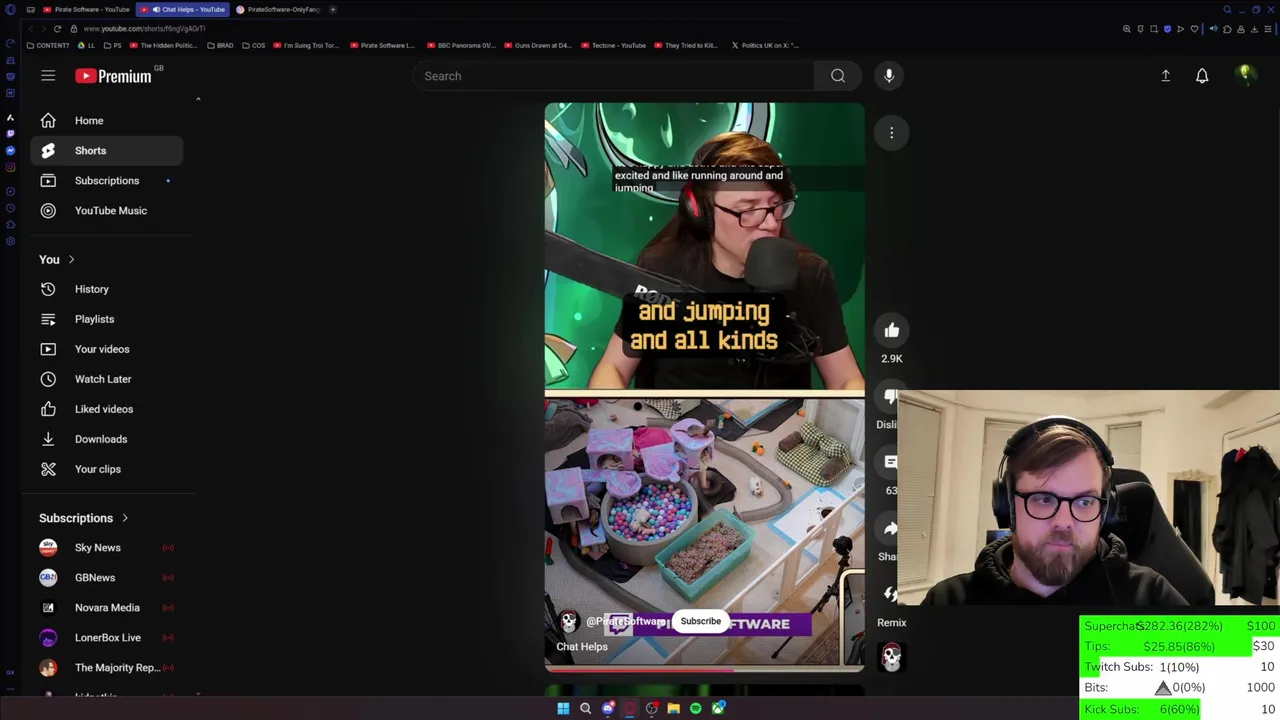Open the Politics UK on X bookmark

pyautogui.click(x=765, y=45)
